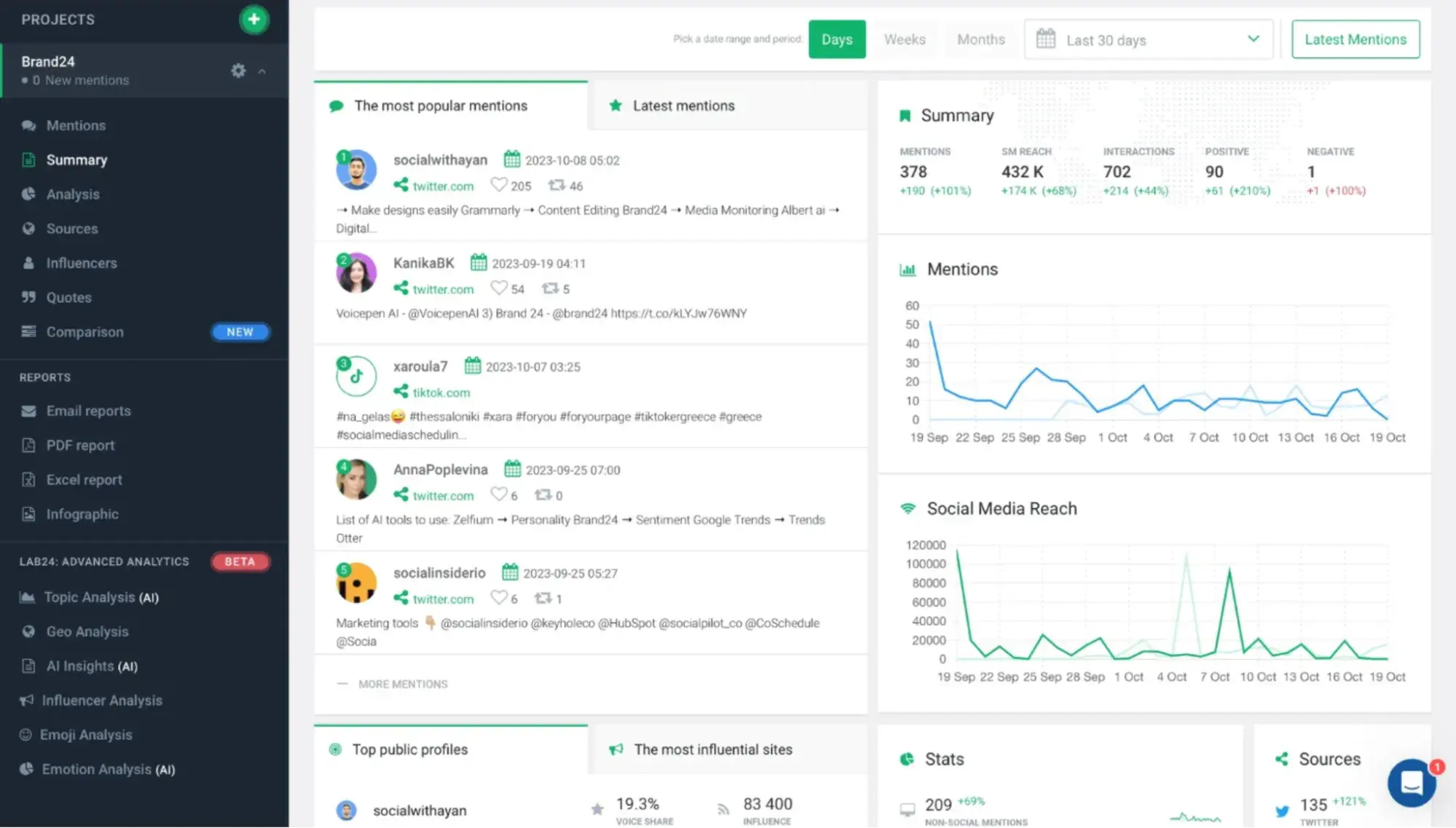Screen dimensions: 1456x828
Task: Click the Email reports envelope icon
Action: (x=28, y=411)
